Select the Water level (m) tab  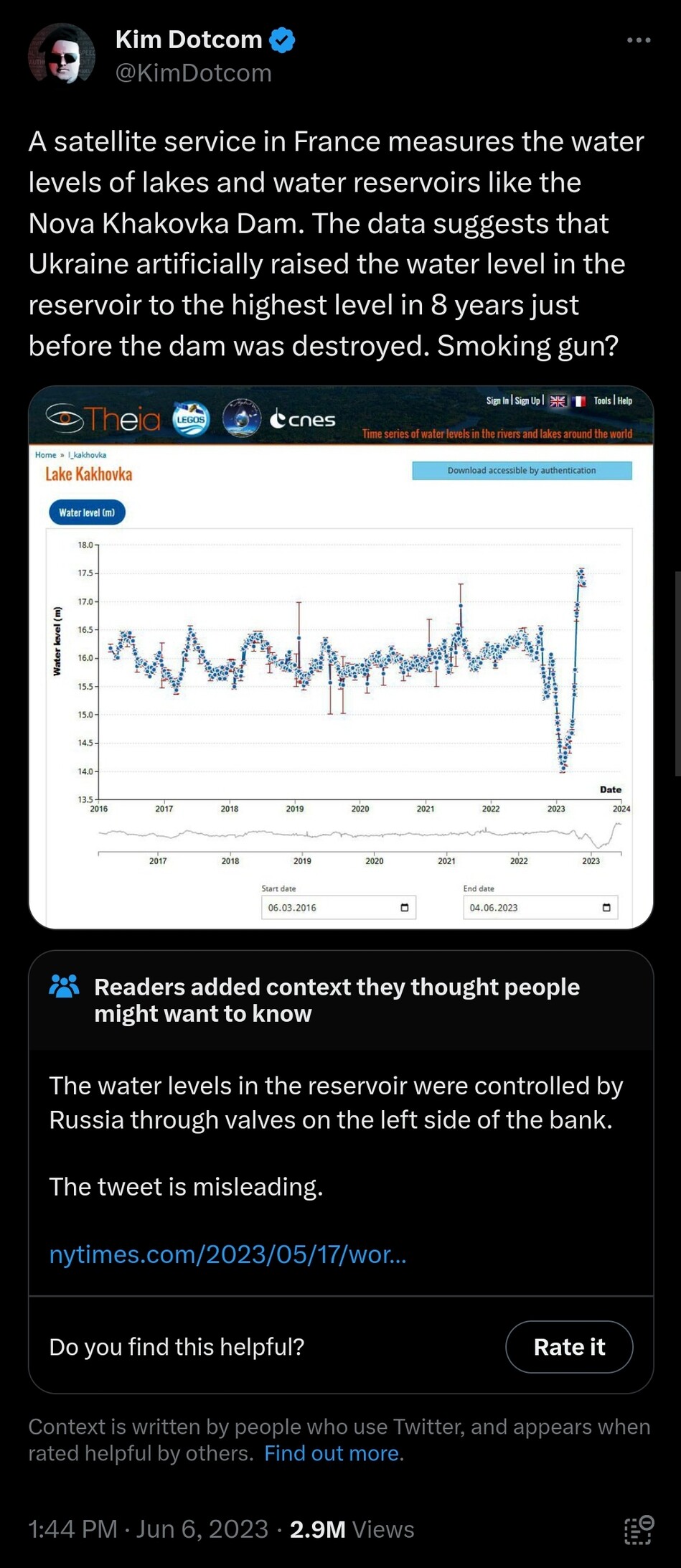tap(87, 512)
